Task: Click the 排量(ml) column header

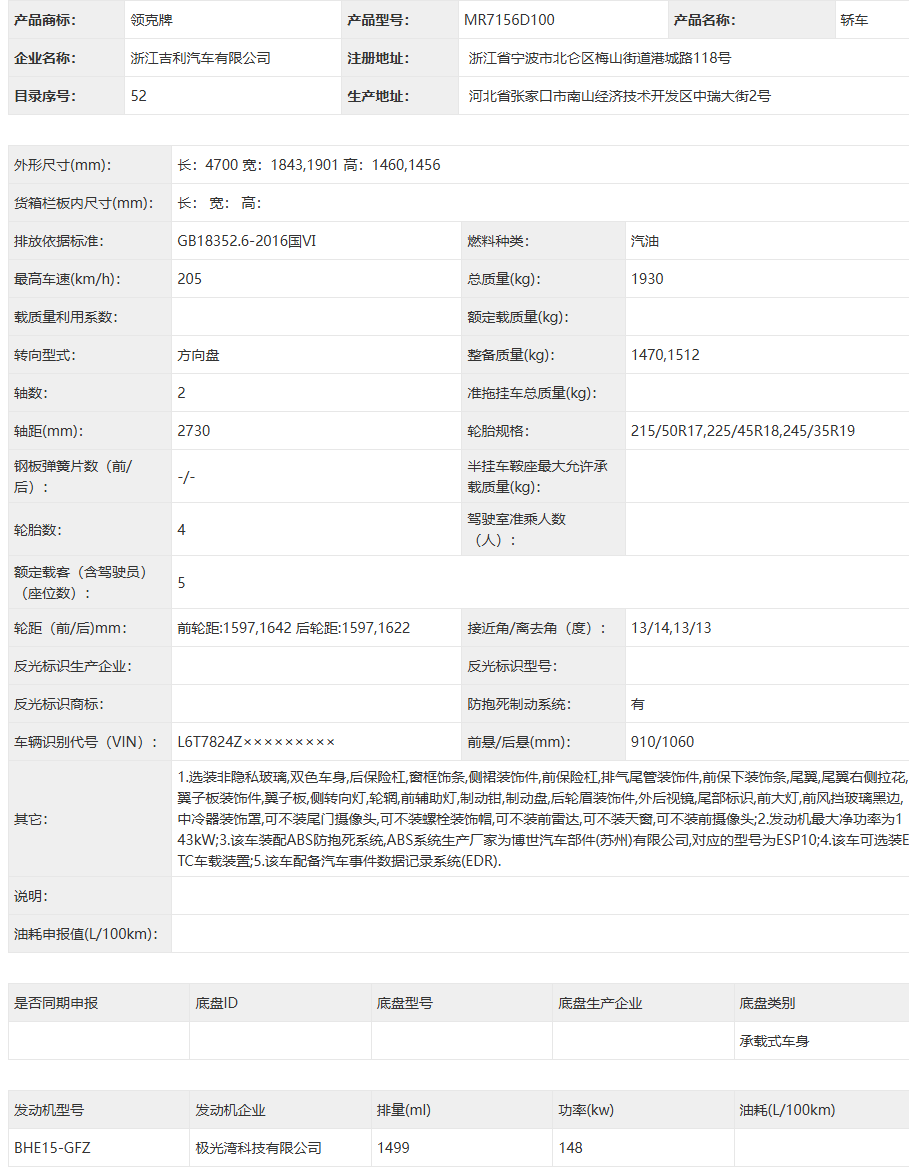Action: 404,1110
